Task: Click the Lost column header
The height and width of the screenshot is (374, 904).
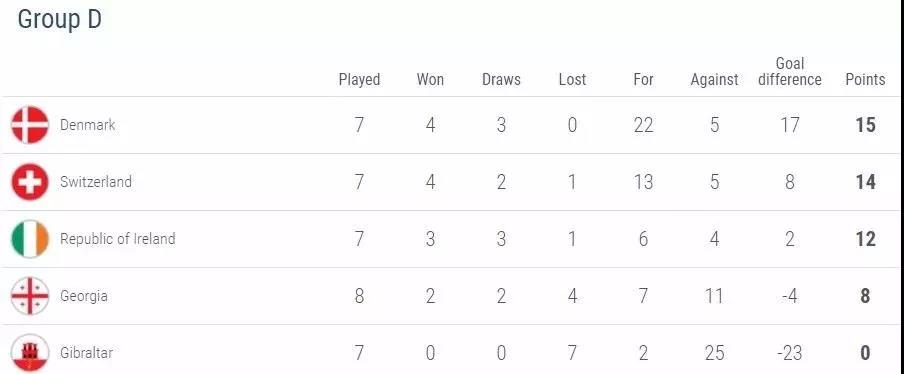Action: coord(572,80)
